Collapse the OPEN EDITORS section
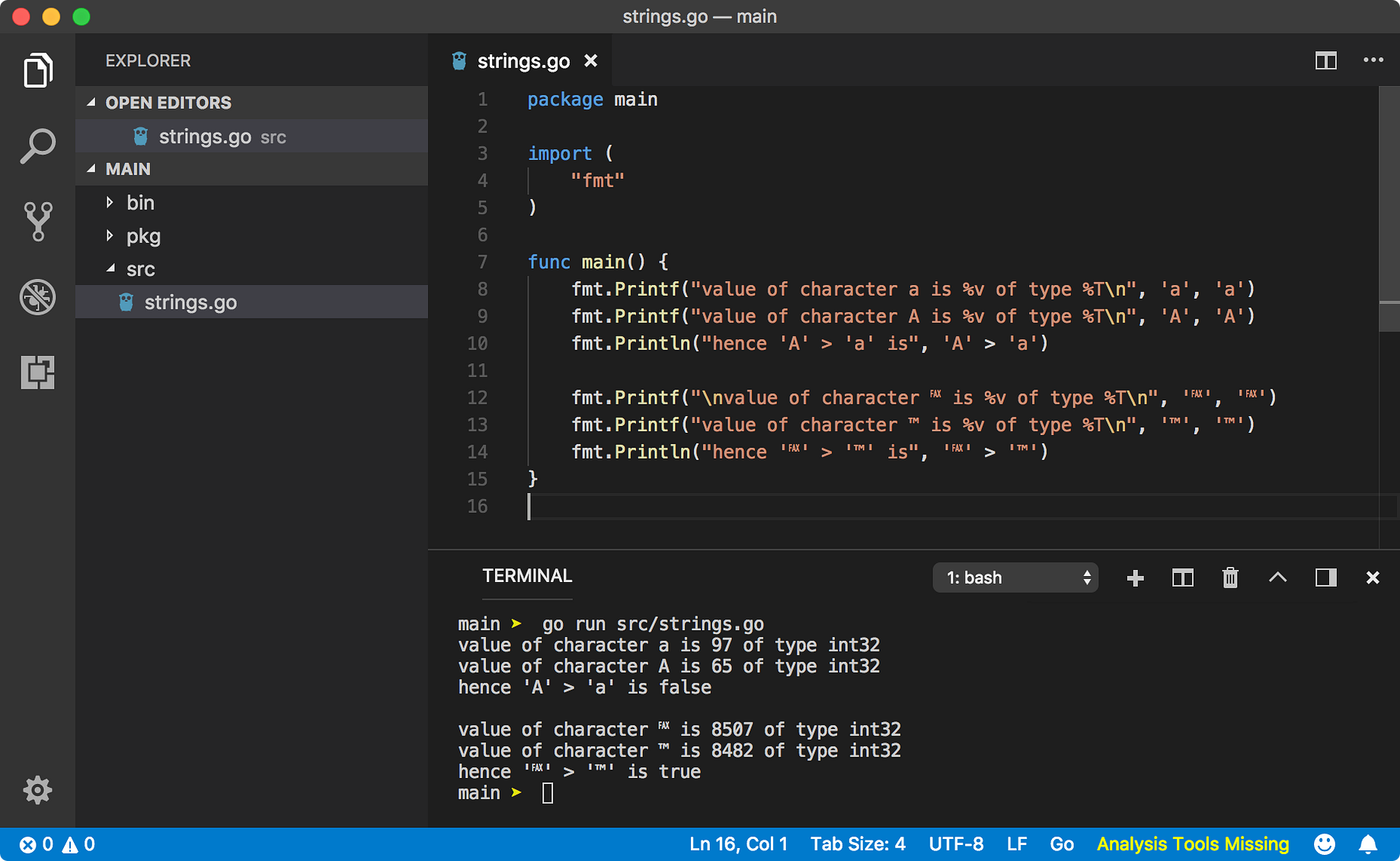The width and height of the screenshot is (1400, 861). (x=91, y=102)
